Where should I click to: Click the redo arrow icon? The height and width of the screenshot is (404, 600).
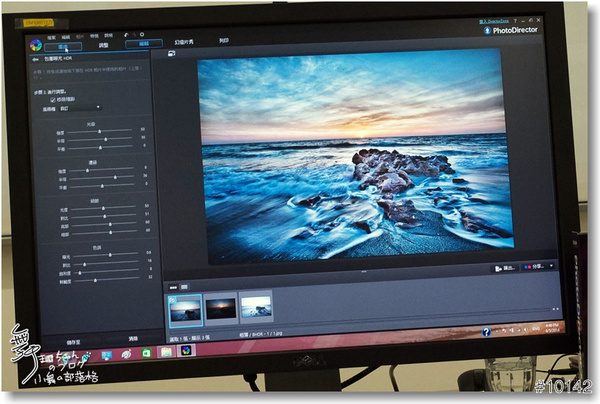click(134, 35)
